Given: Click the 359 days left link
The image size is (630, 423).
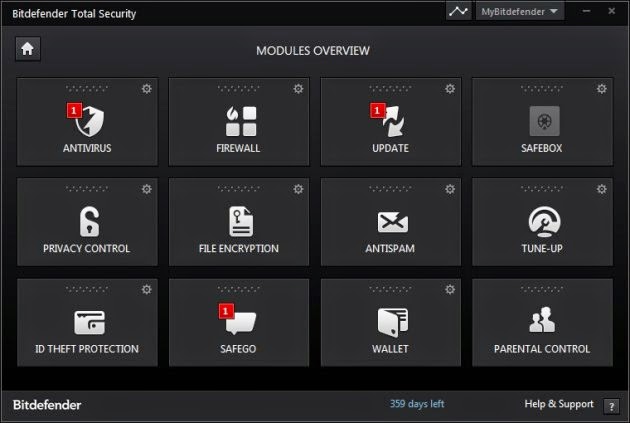Looking at the screenshot, I should (x=417, y=404).
